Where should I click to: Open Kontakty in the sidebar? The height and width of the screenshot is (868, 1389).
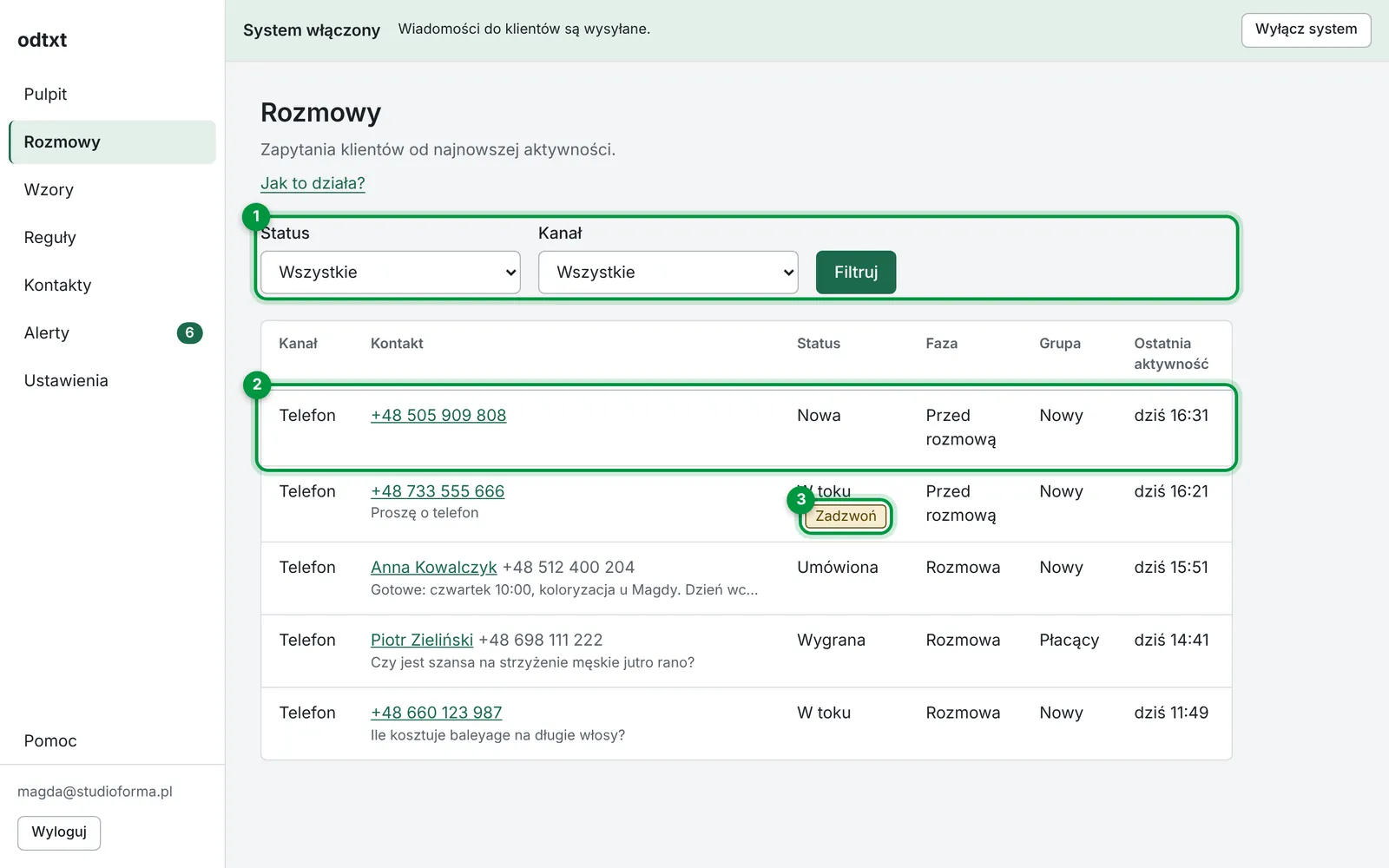click(112, 285)
